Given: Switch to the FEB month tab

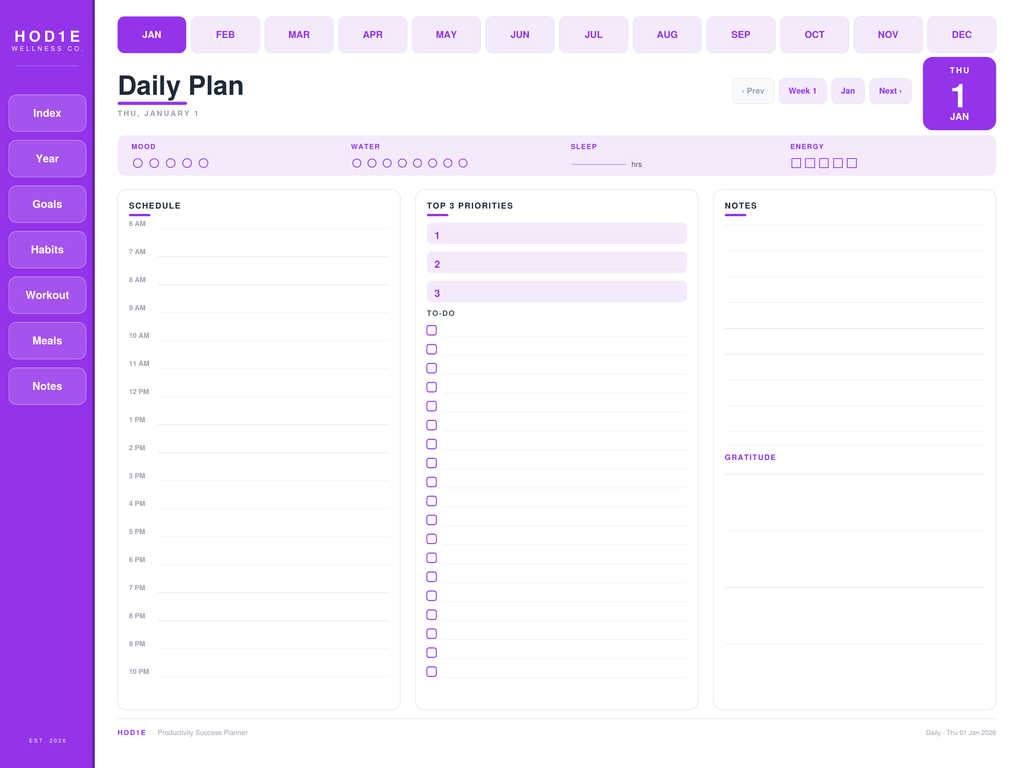Looking at the screenshot, I should (225, 35).
